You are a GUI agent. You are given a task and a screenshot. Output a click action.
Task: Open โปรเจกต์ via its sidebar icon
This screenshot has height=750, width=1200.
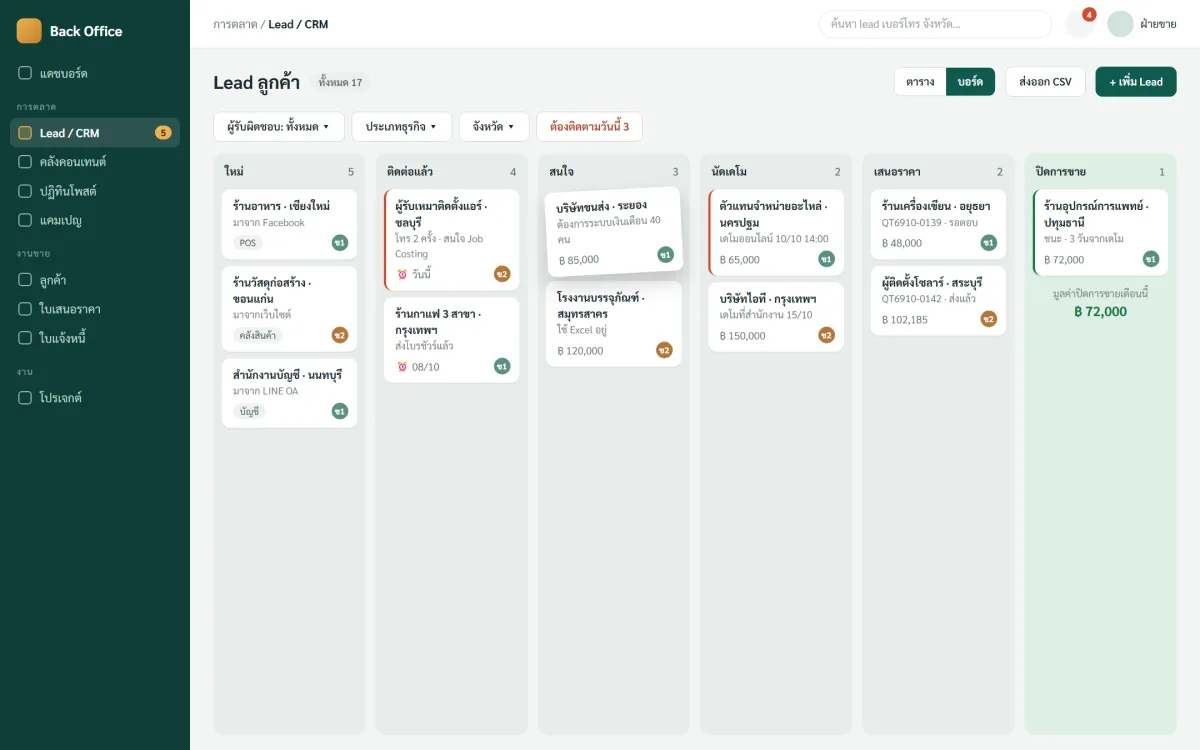pos(25,397)
